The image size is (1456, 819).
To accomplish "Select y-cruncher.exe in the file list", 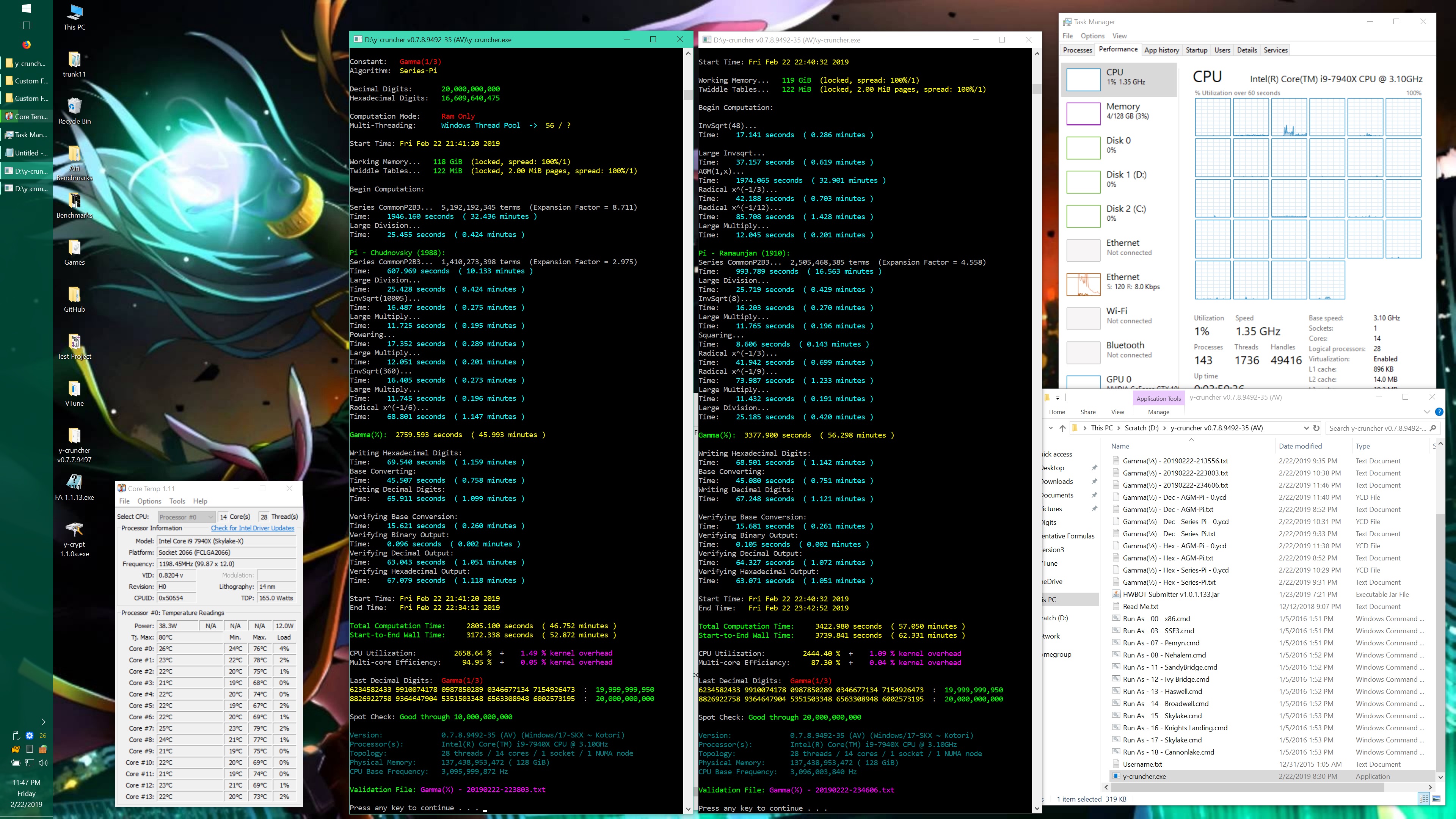I will [x=1144, y=776].
